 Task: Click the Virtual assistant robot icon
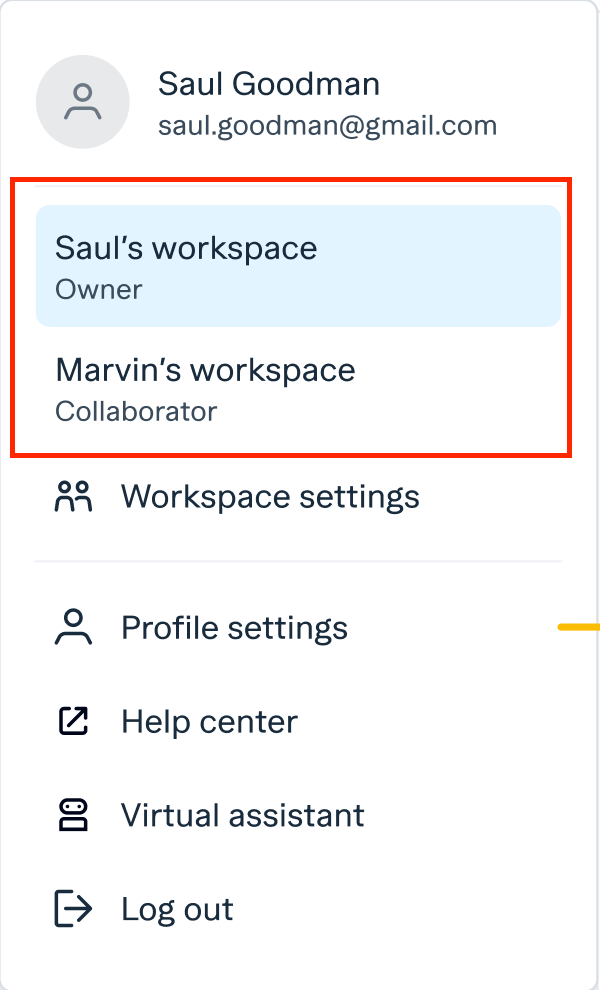pyautogui.click(x=73, y=815)
